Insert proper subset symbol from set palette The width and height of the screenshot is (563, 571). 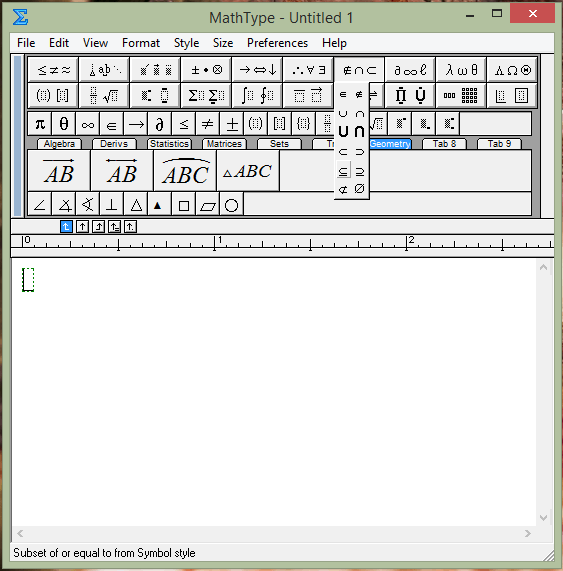point(343,151)
